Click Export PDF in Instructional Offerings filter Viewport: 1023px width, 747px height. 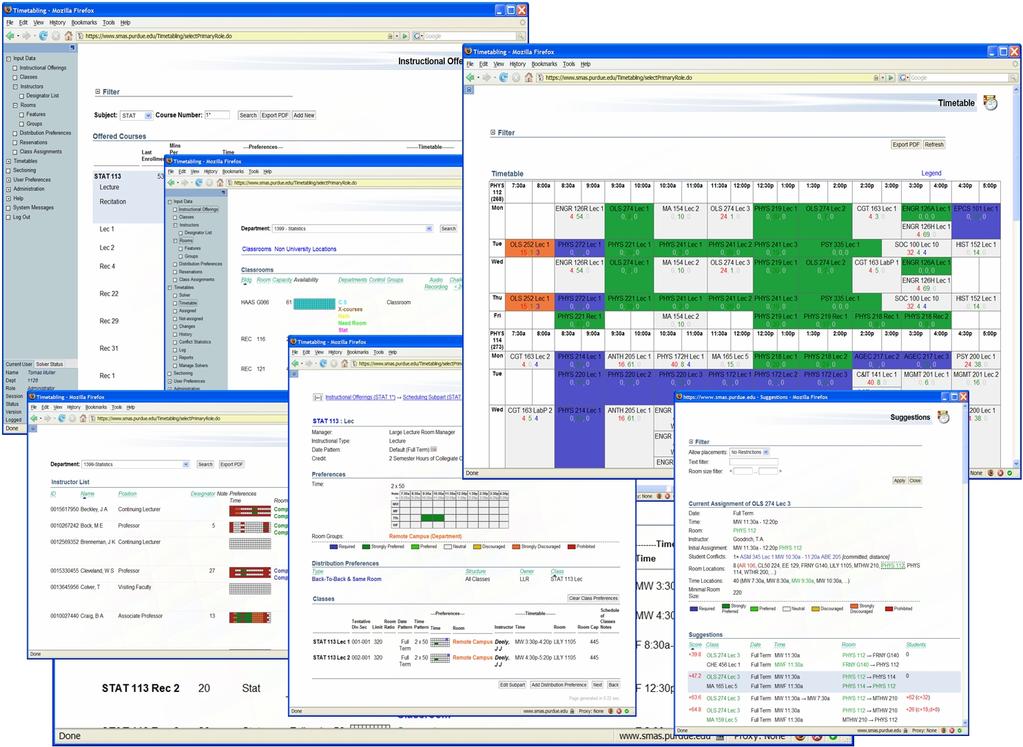coord(275,115)
